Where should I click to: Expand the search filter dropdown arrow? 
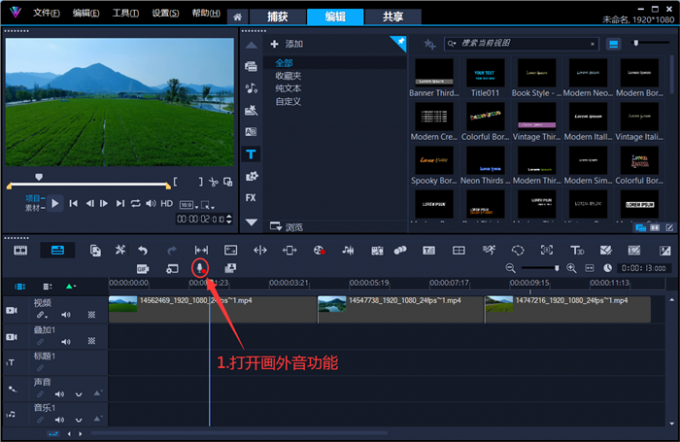[x=457, y=44]
